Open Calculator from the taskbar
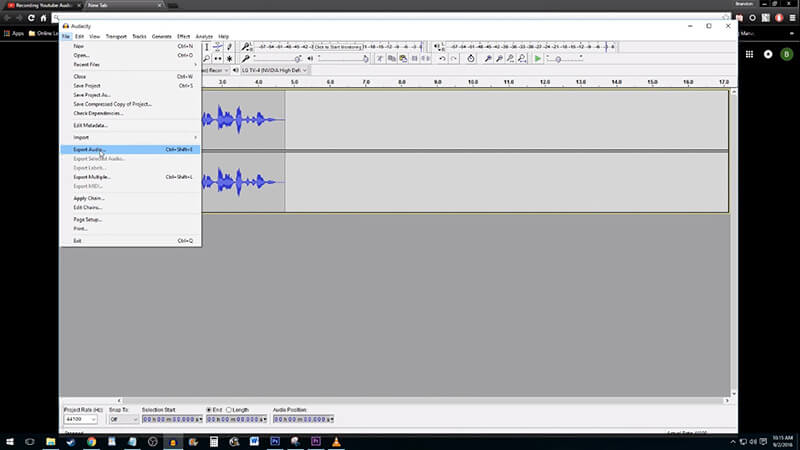The height and width of the screenshot is (450, 800). click(214, 442)
